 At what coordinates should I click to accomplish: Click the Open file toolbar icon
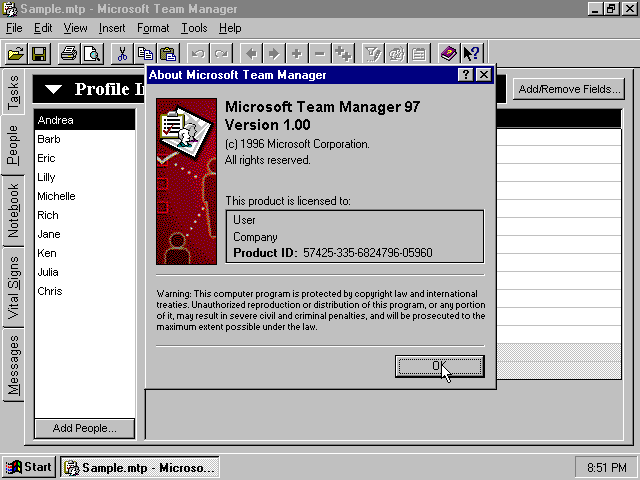tap(16, 53)
